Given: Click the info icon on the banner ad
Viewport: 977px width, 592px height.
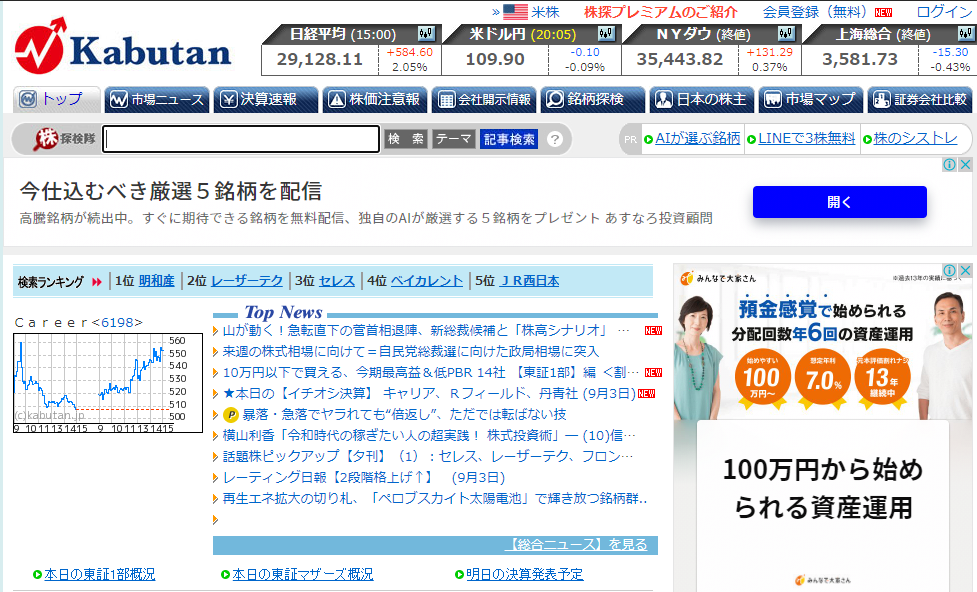Looking at the screenshot, I should 949,165.
